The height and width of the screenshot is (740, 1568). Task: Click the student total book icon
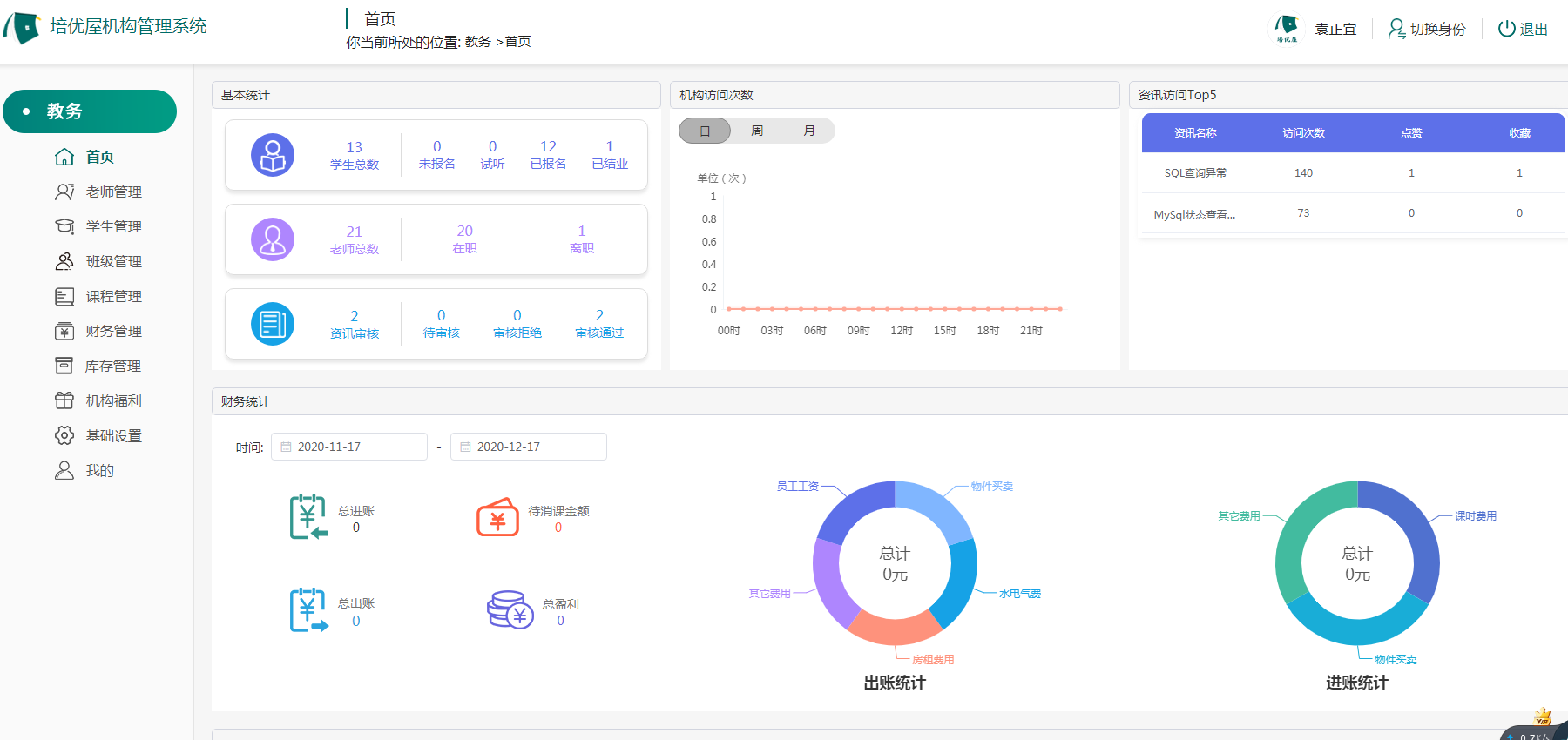point(273,155)
